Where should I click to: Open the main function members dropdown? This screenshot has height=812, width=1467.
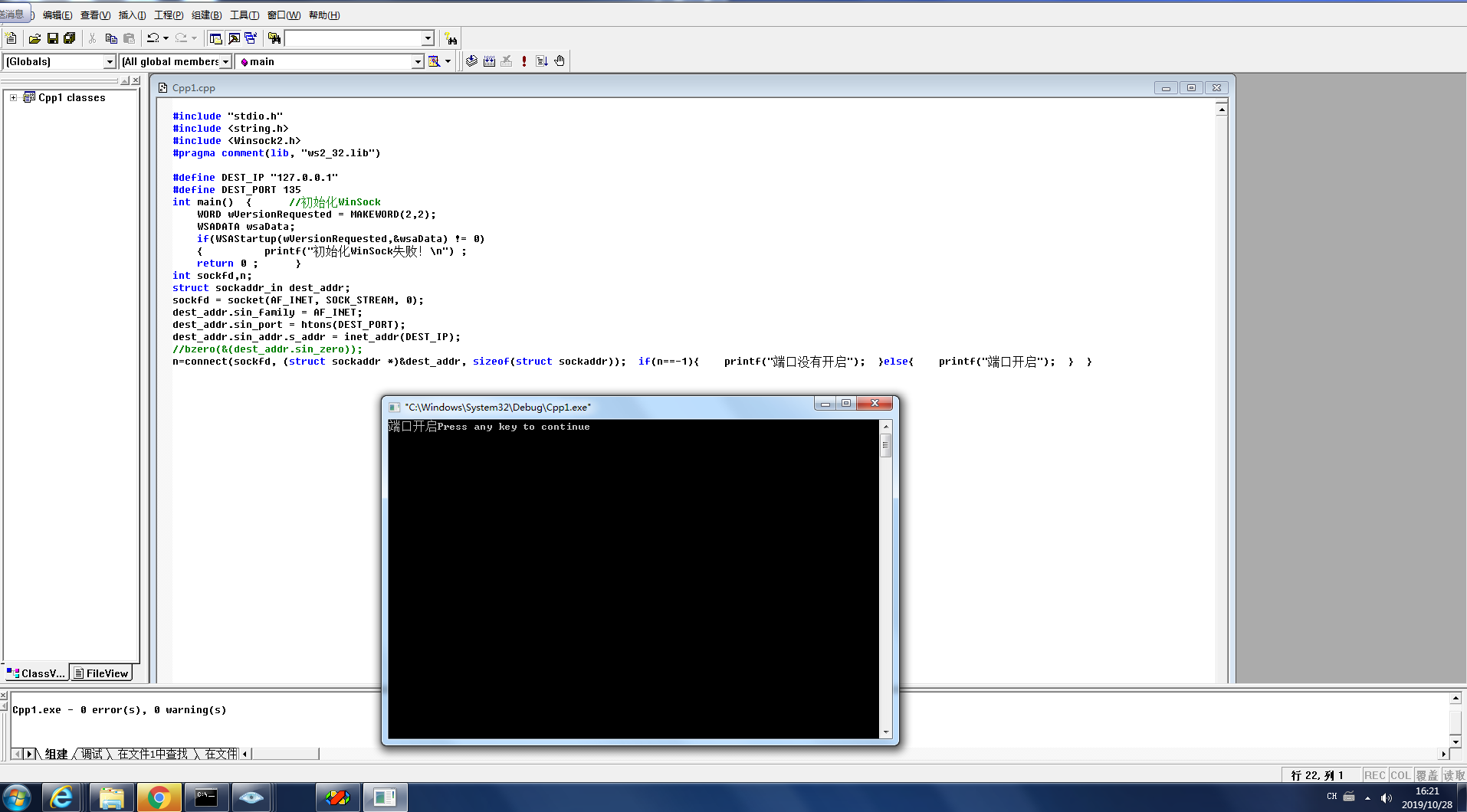point(418,62)
